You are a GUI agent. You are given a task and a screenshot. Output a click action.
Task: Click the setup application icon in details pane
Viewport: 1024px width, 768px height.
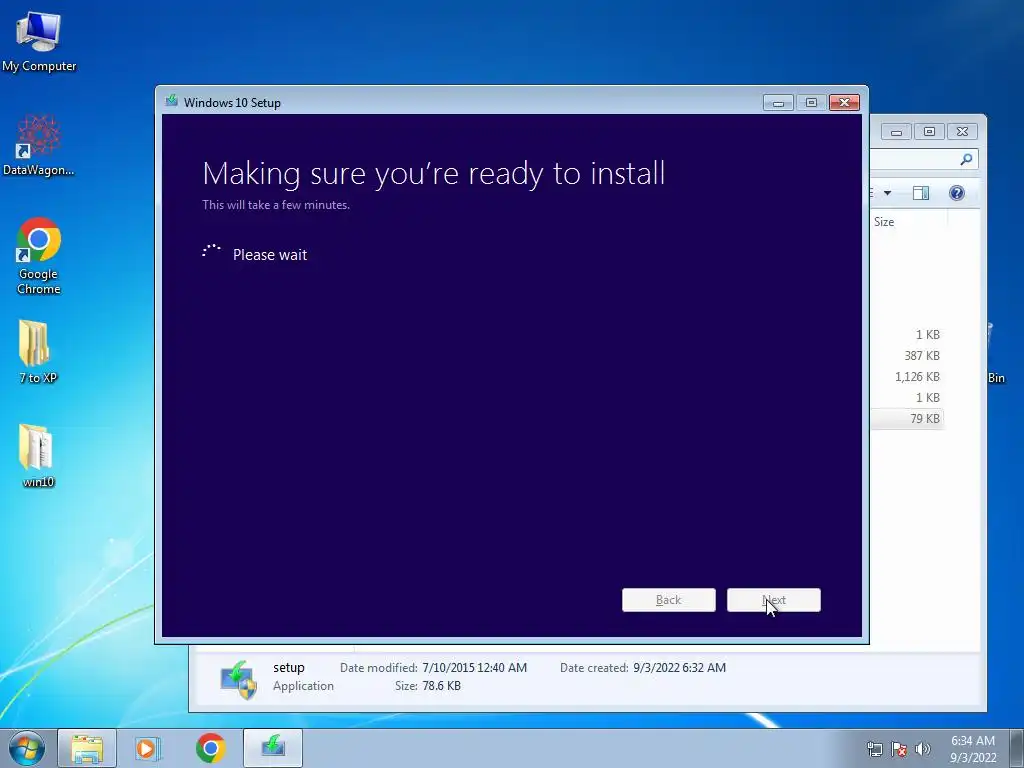238,679
